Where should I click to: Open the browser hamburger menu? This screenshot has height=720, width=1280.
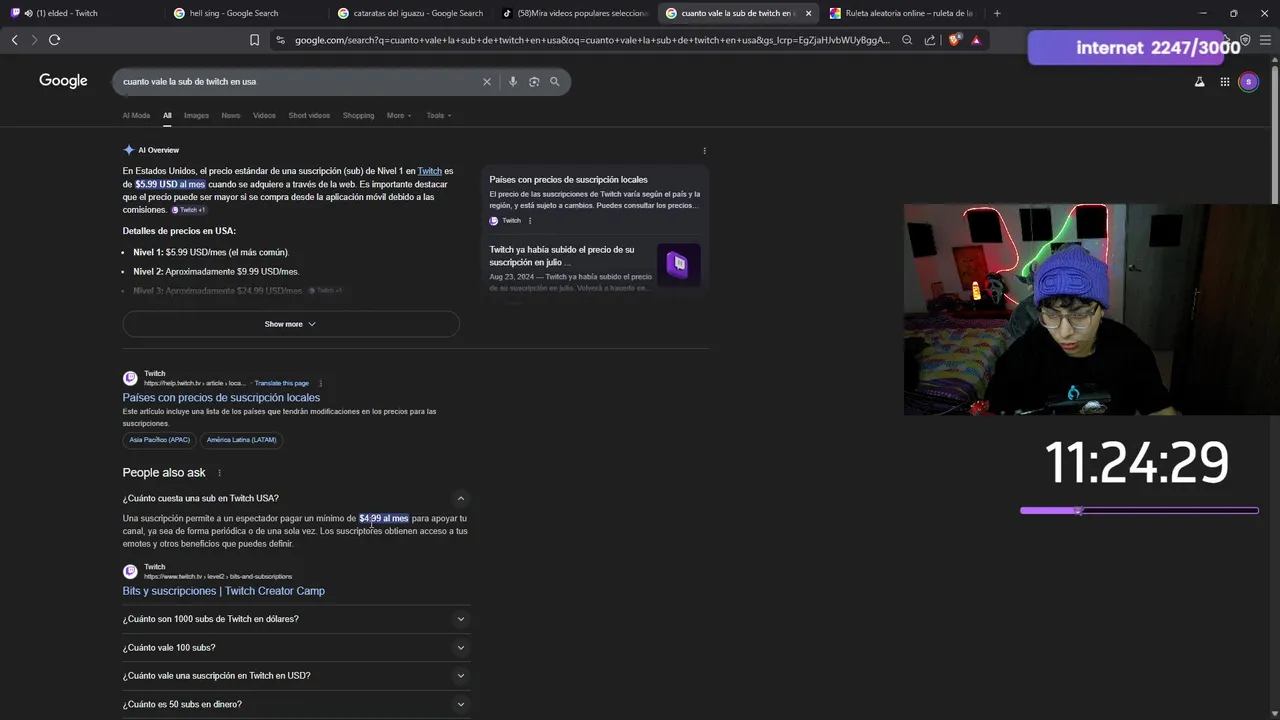[x=1265, y=40]
